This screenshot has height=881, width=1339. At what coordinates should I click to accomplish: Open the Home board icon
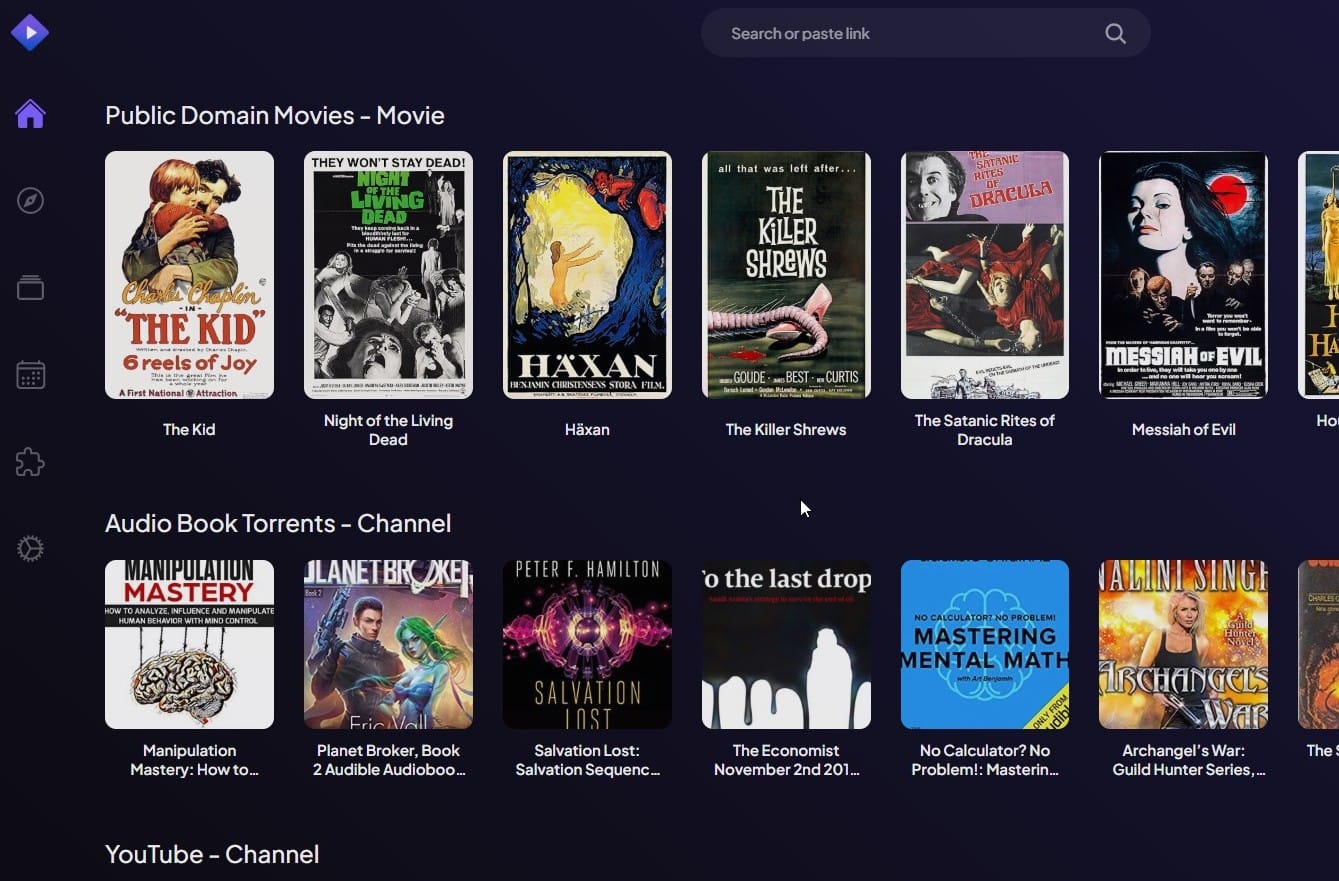point(30,114)
